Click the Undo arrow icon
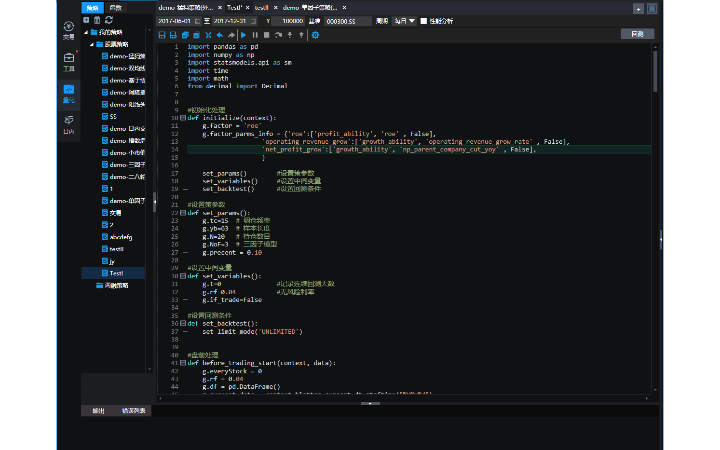 pyautogui.click(x=220, y=35)
